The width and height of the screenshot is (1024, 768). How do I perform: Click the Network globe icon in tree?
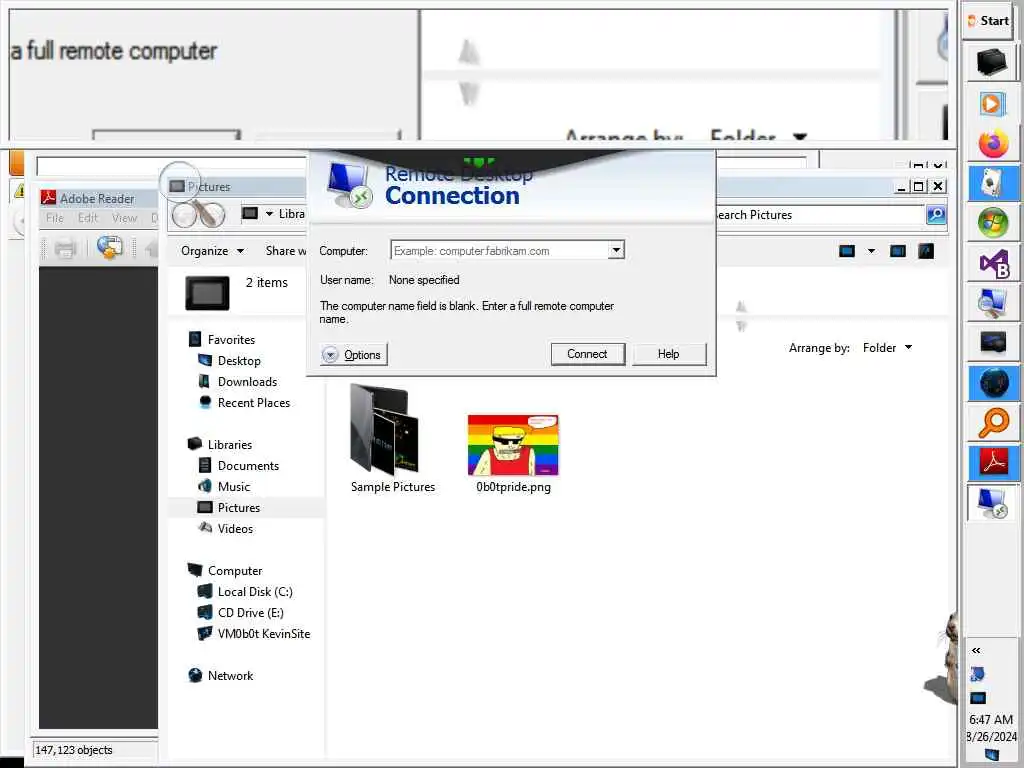[195, 675]
